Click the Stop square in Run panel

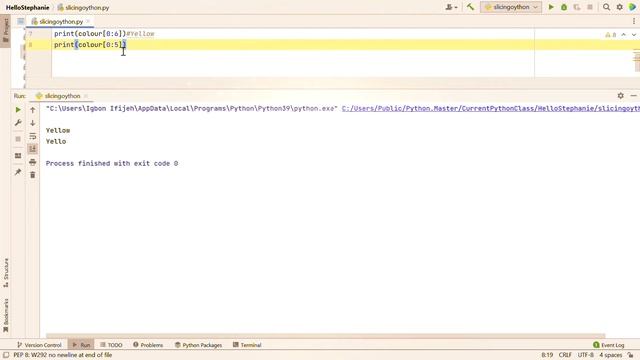click(18, 139)
